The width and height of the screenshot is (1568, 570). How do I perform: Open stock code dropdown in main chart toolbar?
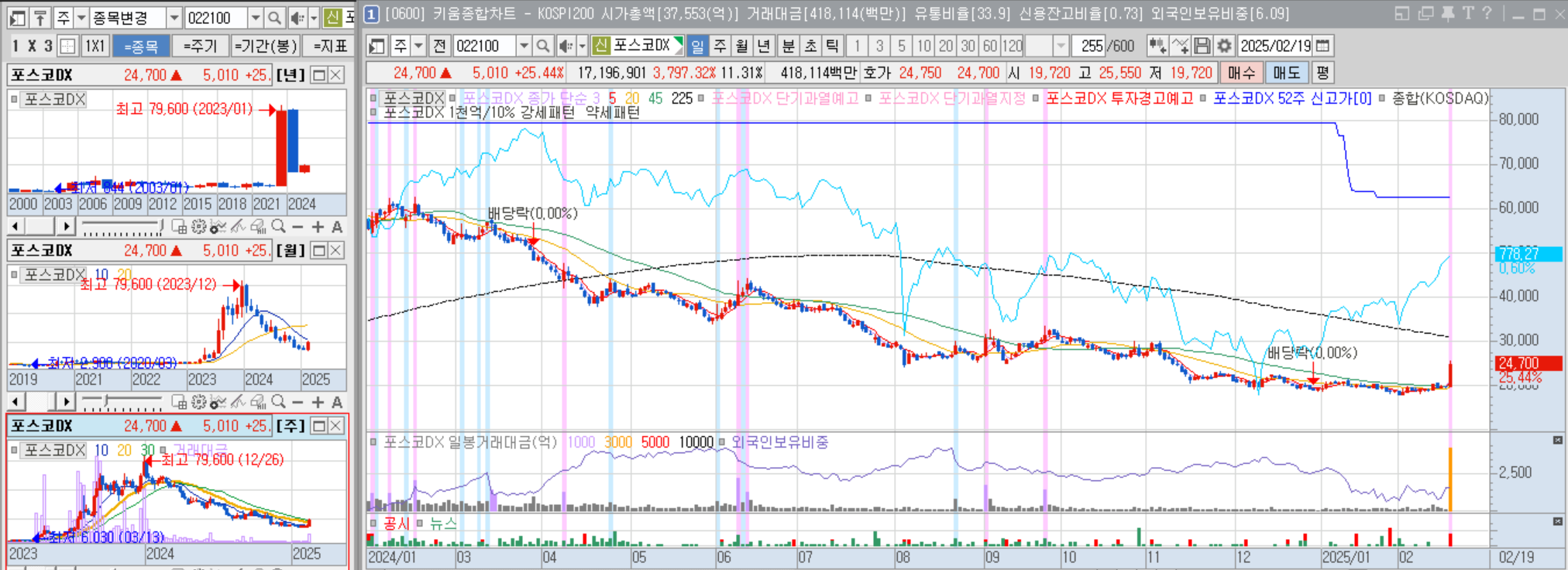pos(524,46)
